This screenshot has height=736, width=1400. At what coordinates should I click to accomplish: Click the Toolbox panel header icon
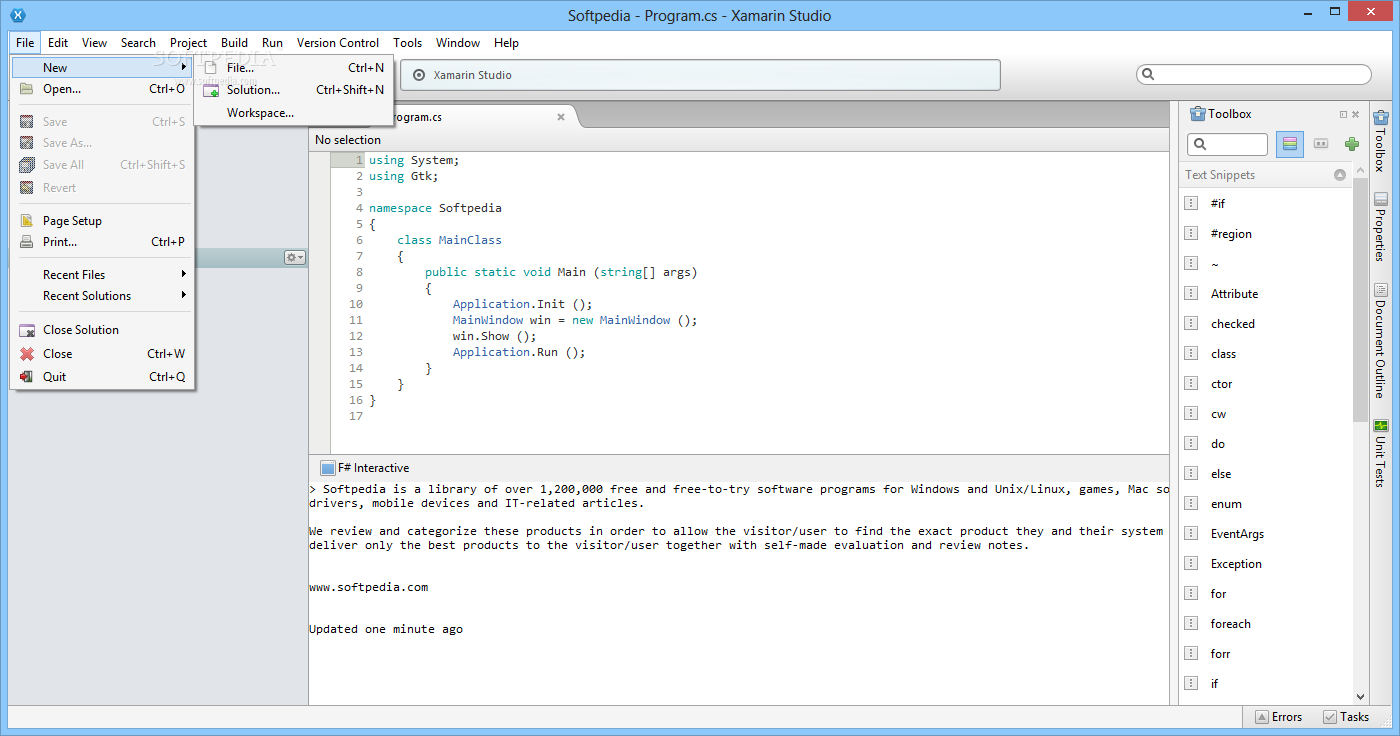click(x=1197, y=114)
